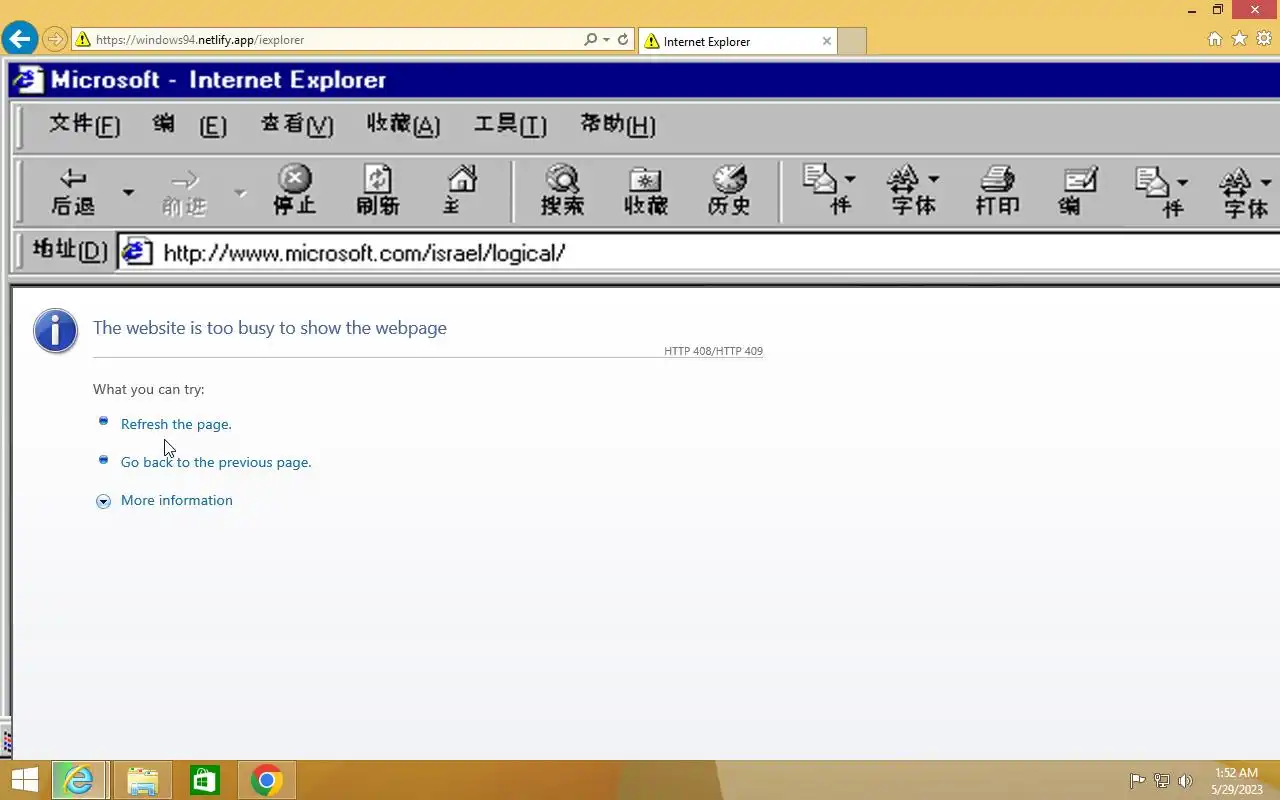This screenshot has width=1280, height=800.
Task: Click the second 字体 font button at right edge
Action: coord(1245,191)
